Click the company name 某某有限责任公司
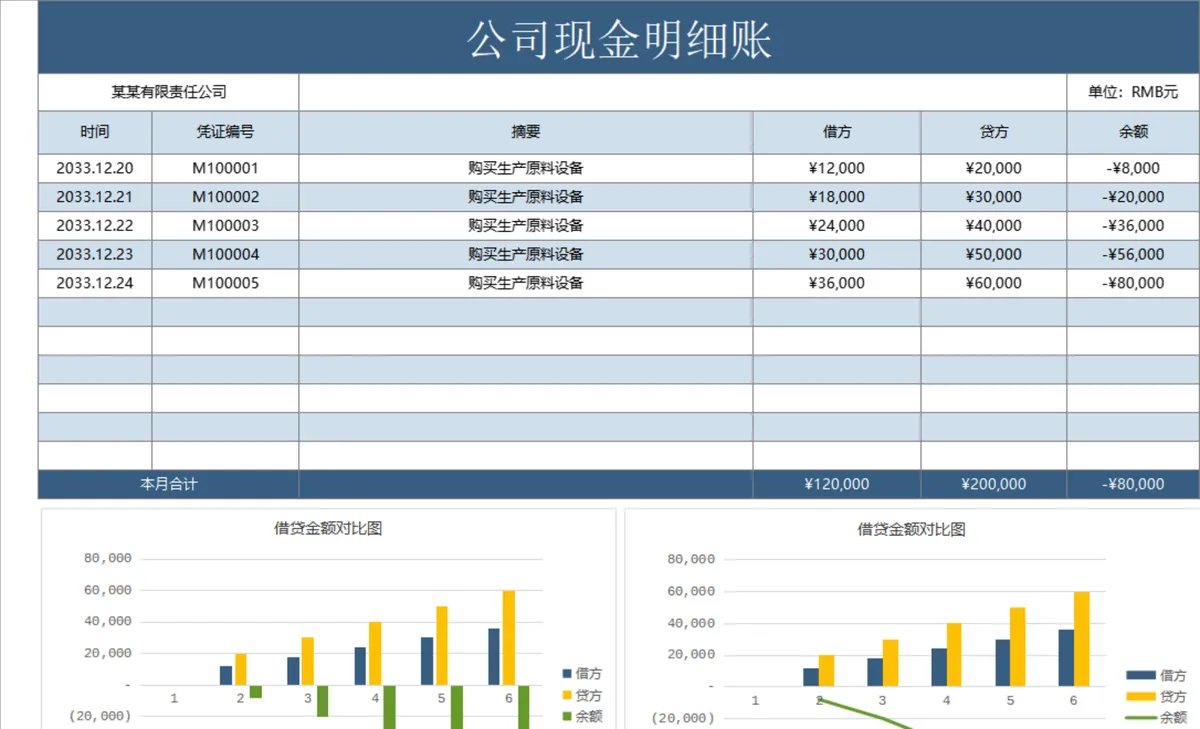Screen dimensions: 1200x729 168,92
